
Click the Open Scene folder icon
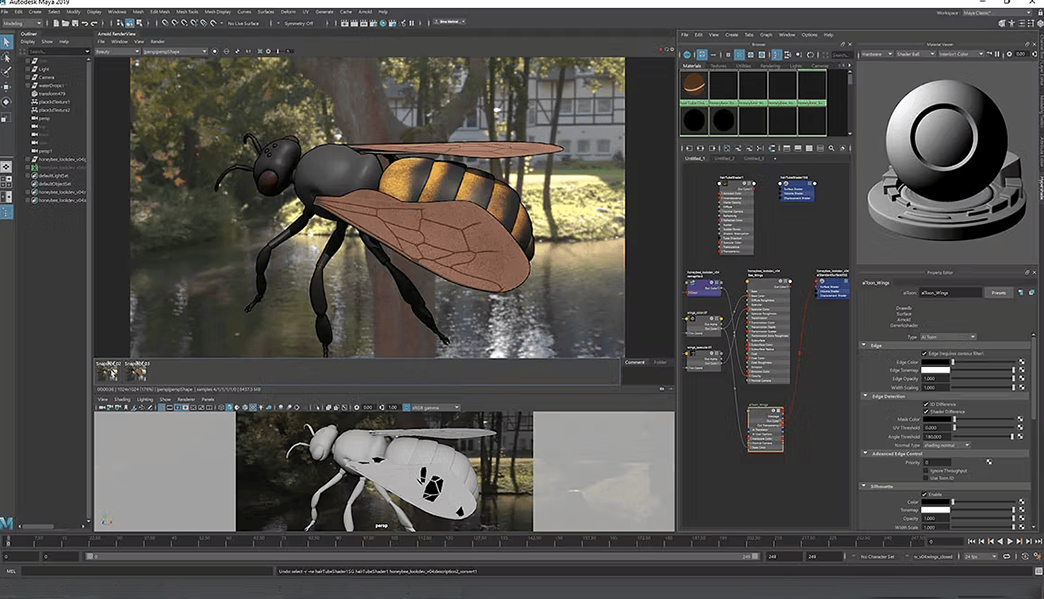tap(65, 23)
